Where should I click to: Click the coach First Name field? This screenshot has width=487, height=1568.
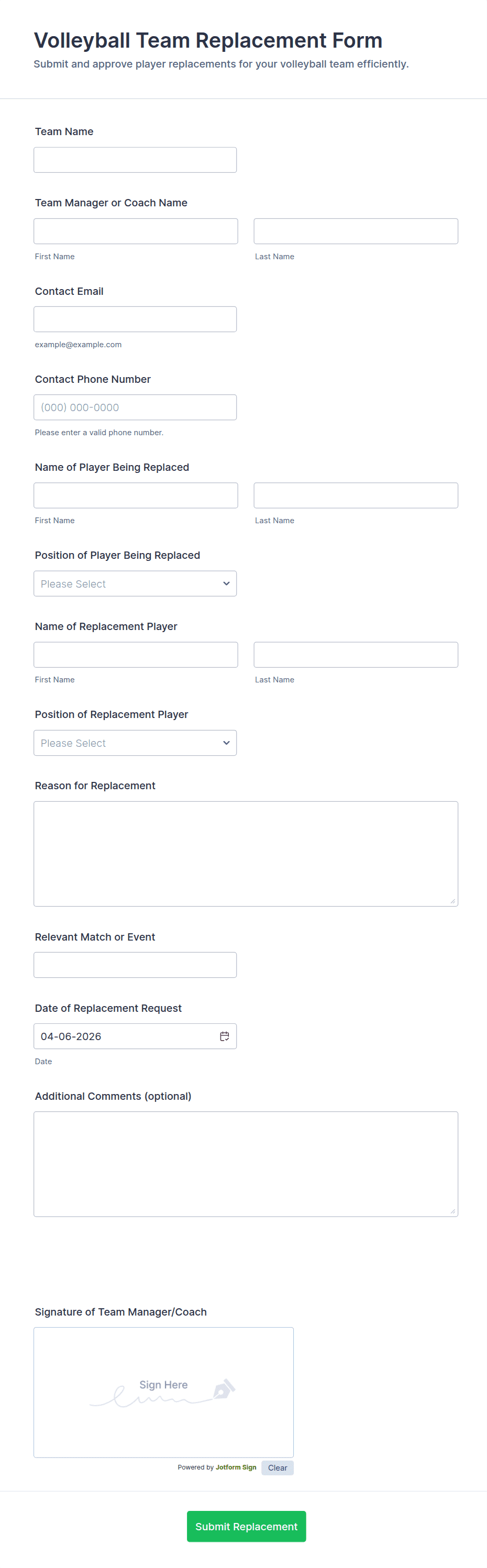pyautogui.click(x=135, y=231)
